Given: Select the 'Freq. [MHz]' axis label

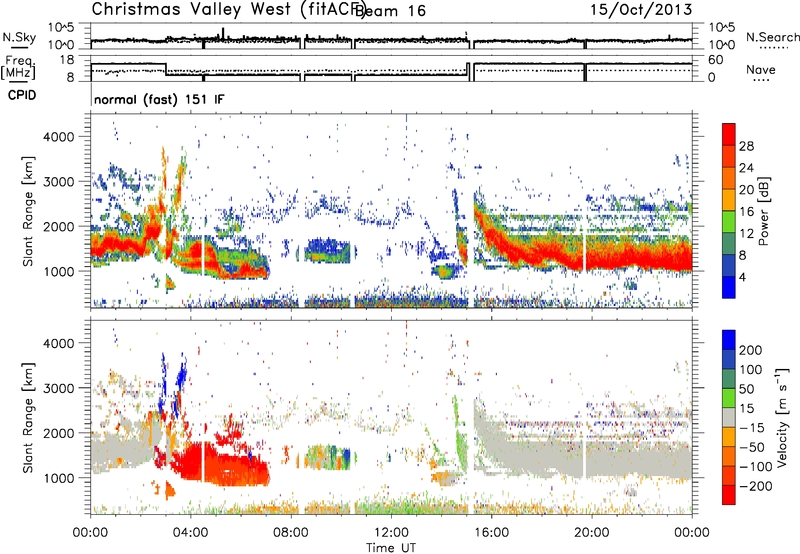Looking at the screenshot, I should click(18, 67).
